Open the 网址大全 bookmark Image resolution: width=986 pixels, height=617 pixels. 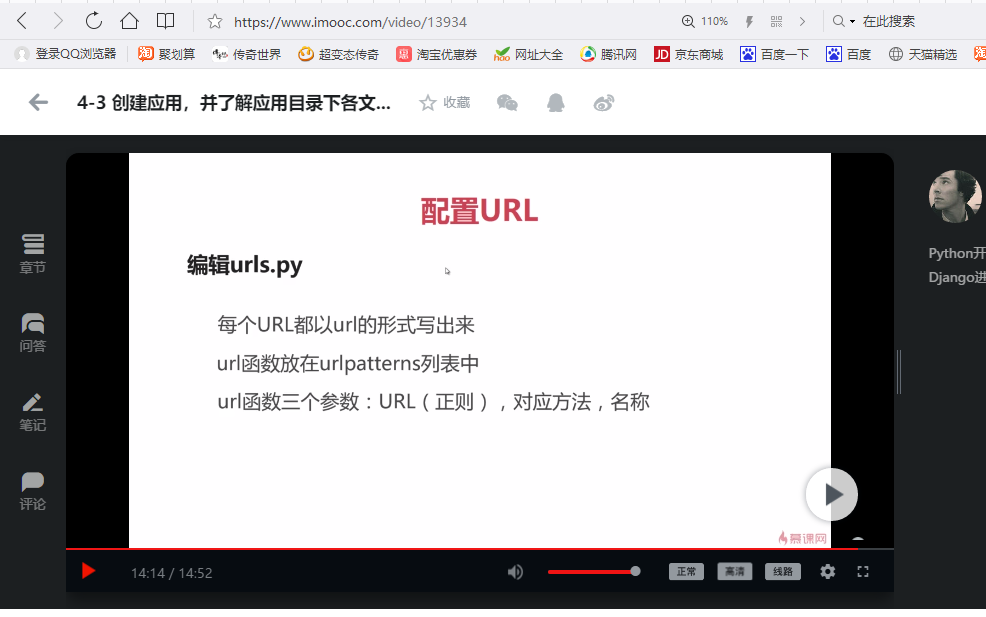tap(528, 54)
